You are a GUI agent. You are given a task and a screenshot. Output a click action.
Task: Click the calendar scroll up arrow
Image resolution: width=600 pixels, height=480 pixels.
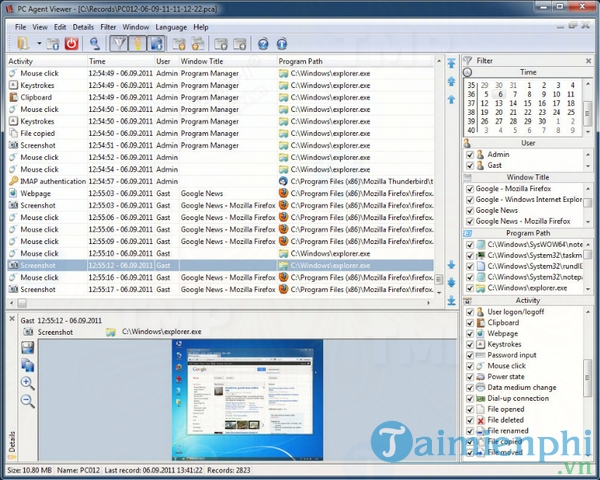[x=588, y=84]
